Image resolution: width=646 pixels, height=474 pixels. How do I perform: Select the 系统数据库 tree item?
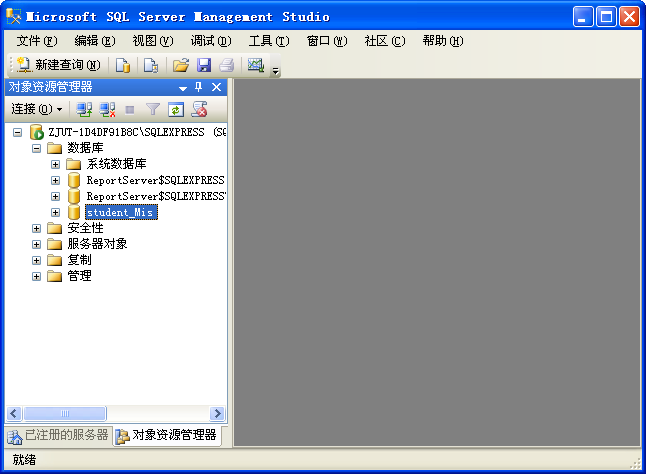coord(117,164)
